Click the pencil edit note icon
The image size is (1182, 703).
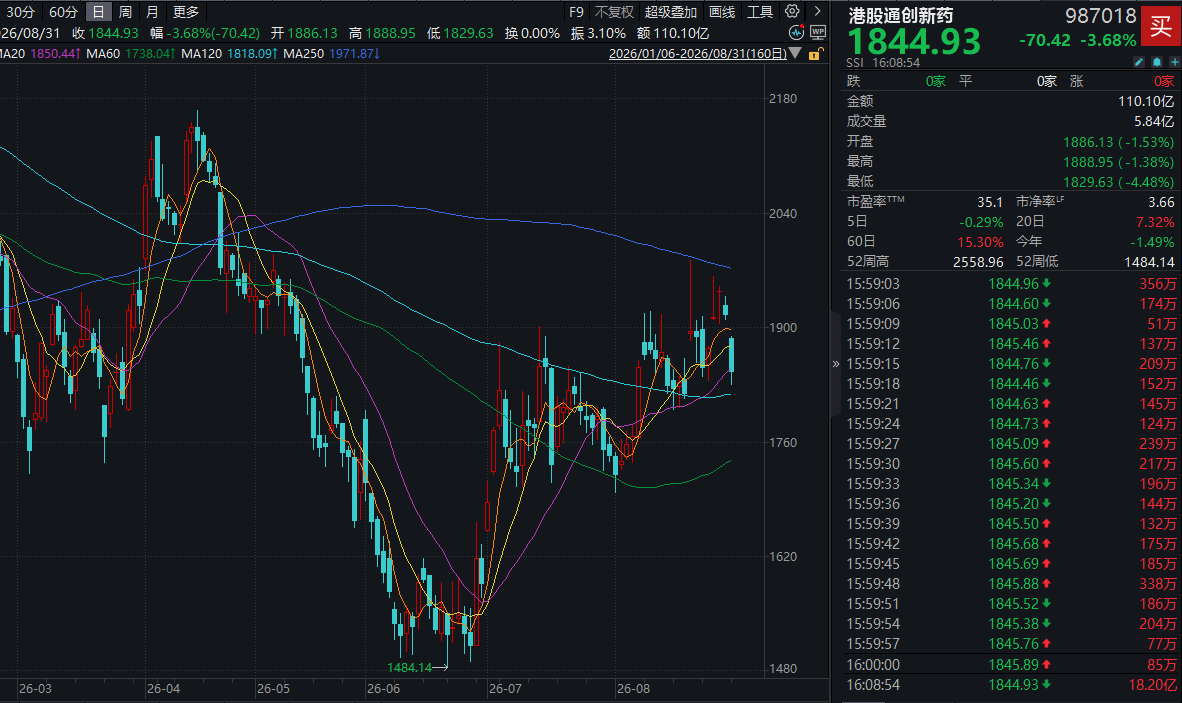pyautogui.click(x=1139, y=62)
